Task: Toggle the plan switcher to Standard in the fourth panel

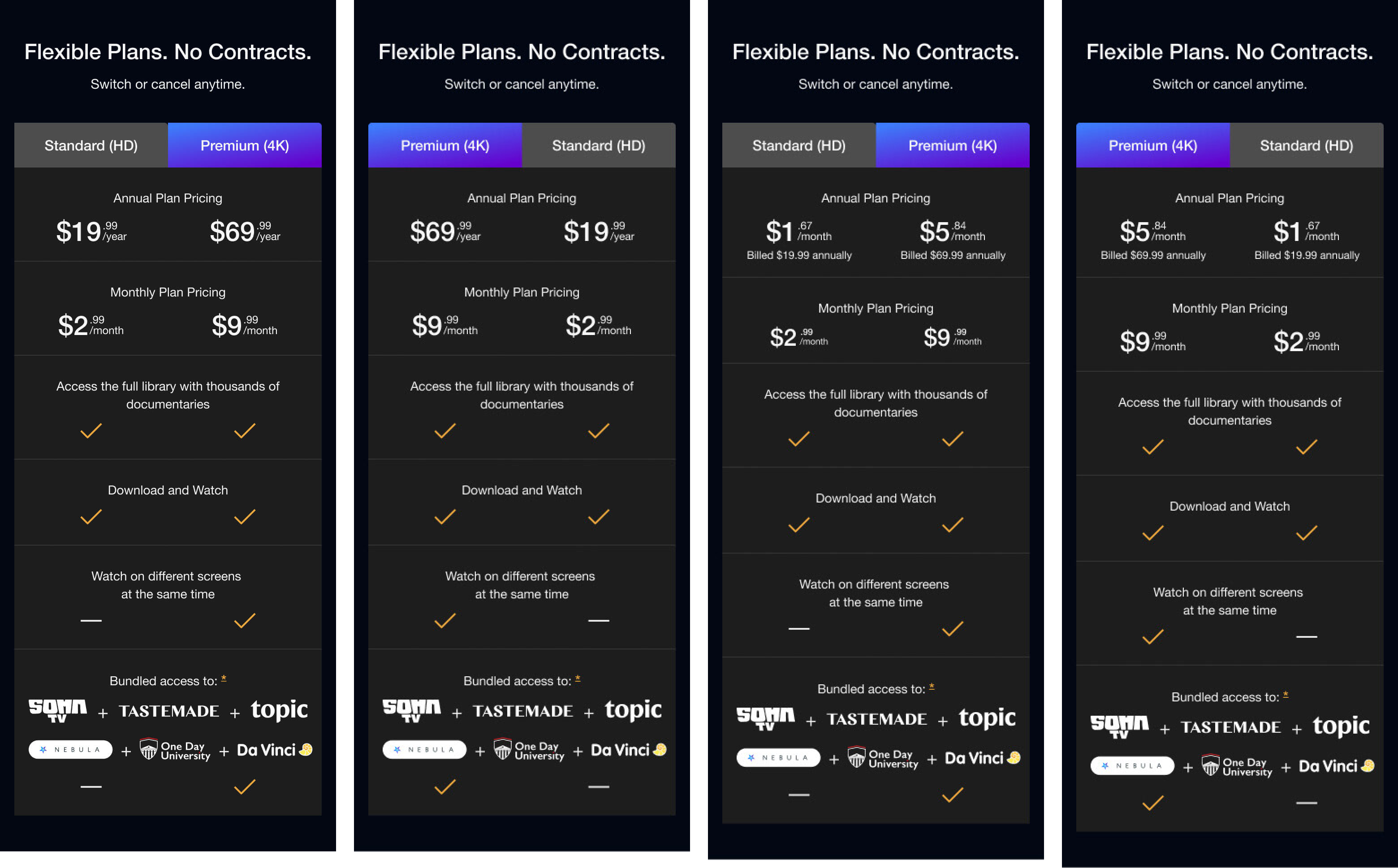Action: [x=1307, y=145]
